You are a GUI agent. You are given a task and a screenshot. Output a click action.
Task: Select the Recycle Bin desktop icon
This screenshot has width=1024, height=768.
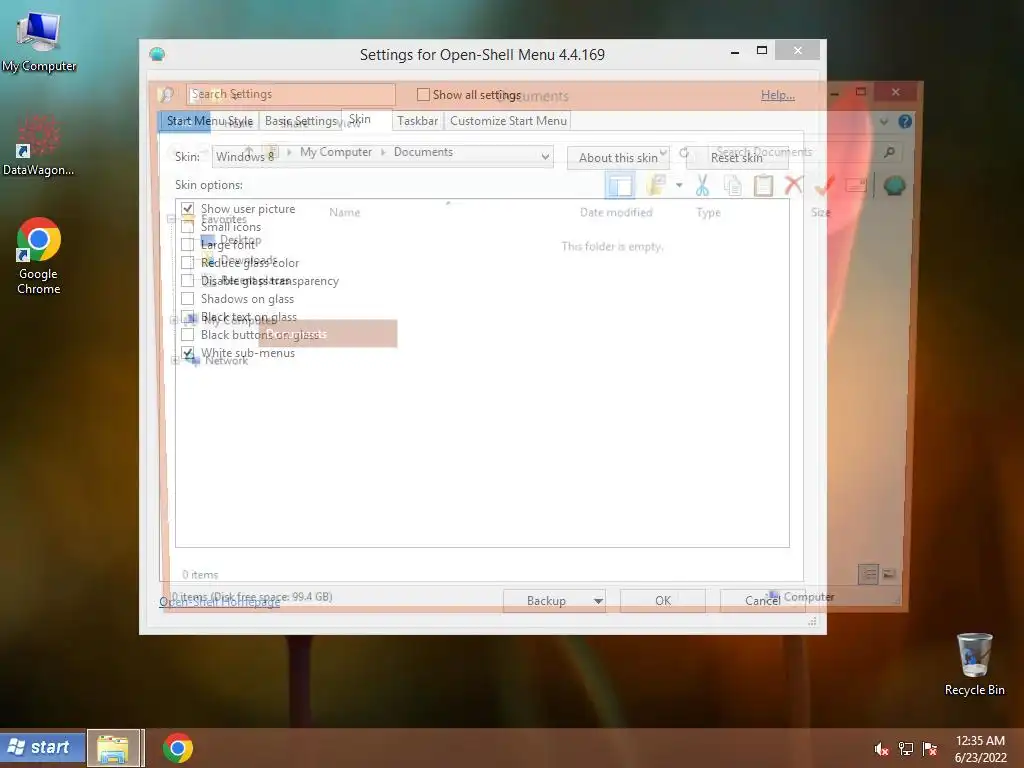coord(974,664)
